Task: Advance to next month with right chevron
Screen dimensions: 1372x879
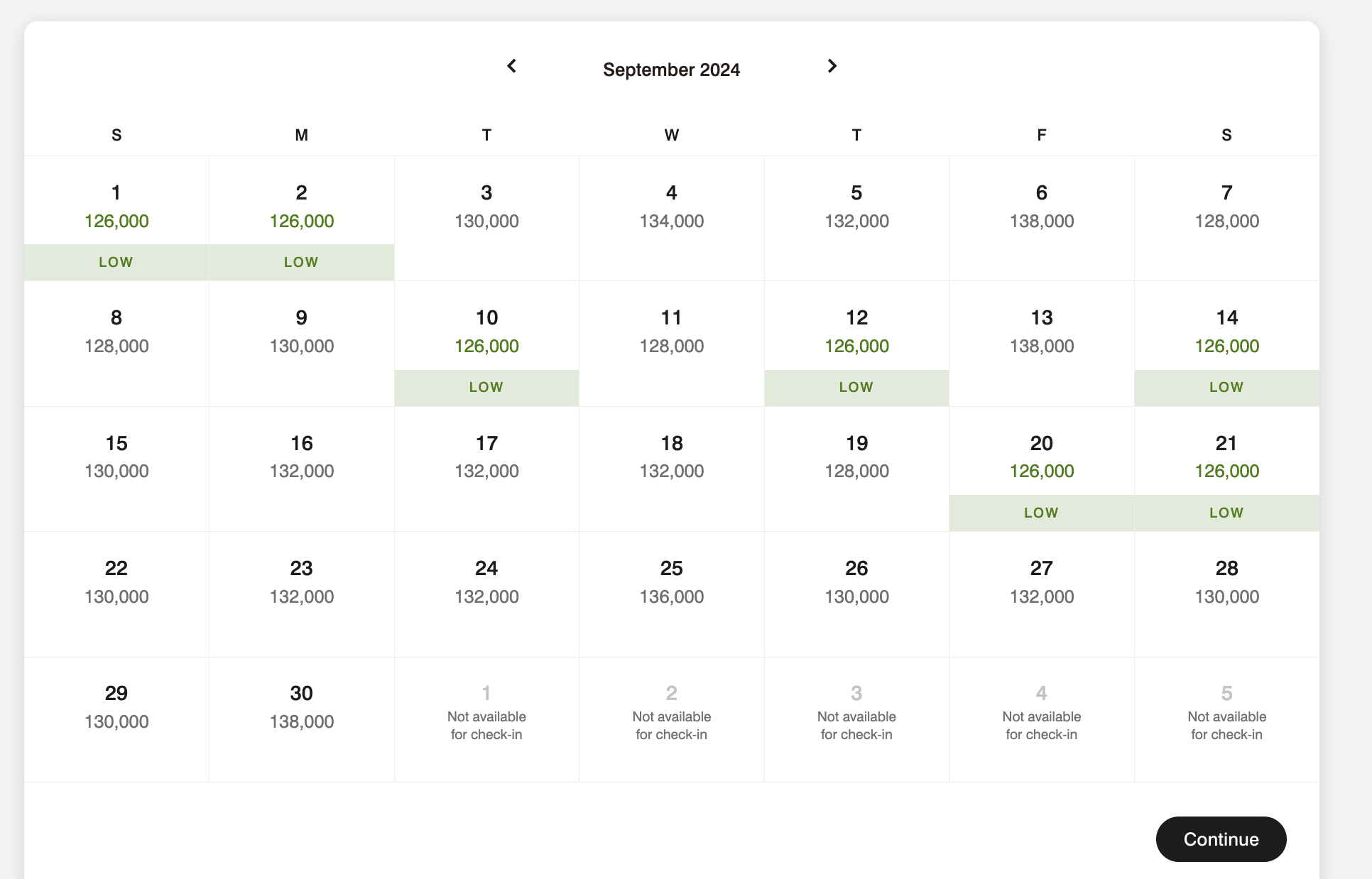Action: pyautogui.click(x=832, y=66)
